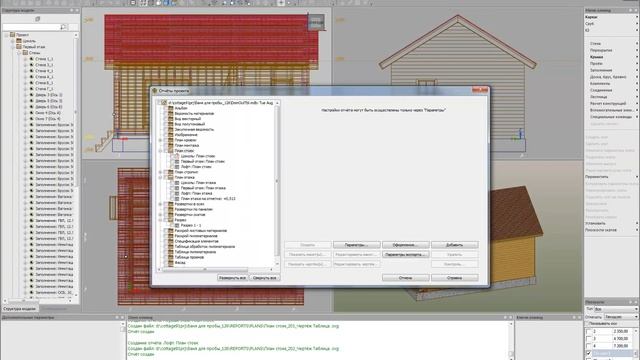Select Цоколь: План этажа in the reports tree

pos(198,183)
